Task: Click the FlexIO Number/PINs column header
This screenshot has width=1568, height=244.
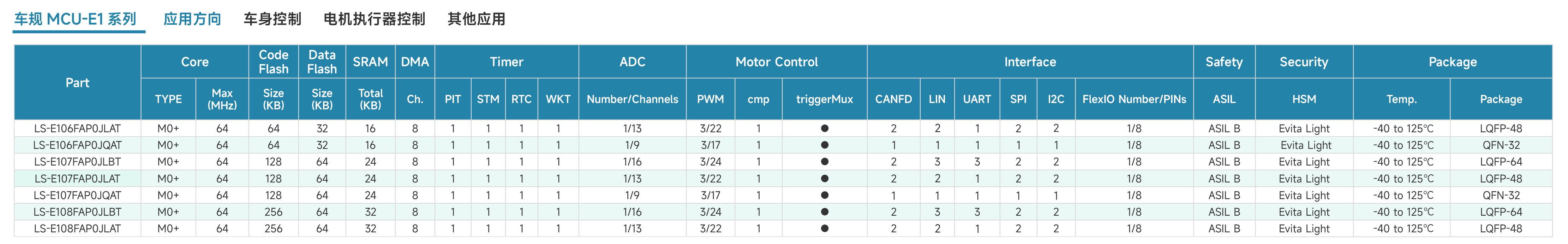Action: click(1134, 99)
